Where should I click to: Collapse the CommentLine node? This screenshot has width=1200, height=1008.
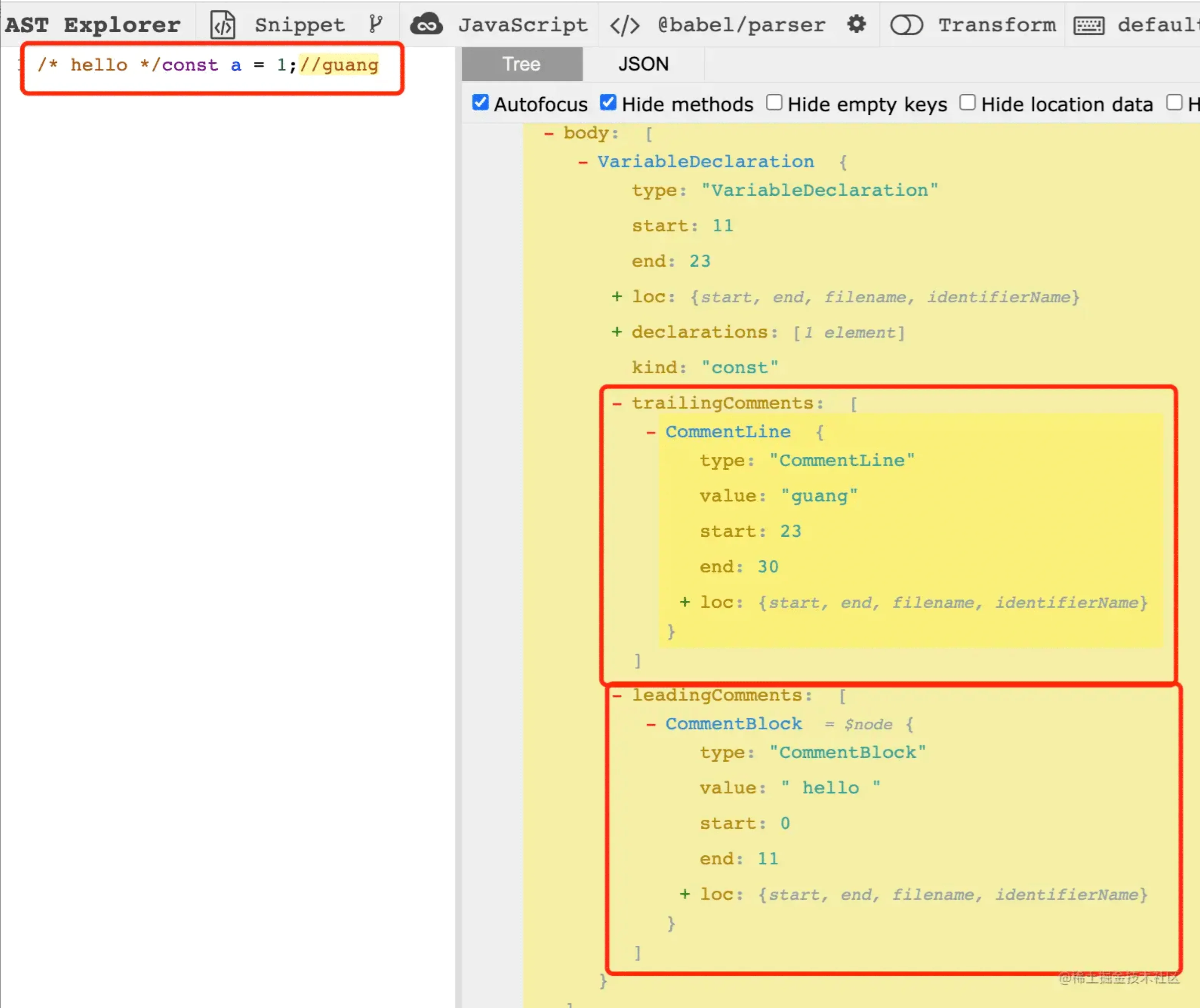651,432
